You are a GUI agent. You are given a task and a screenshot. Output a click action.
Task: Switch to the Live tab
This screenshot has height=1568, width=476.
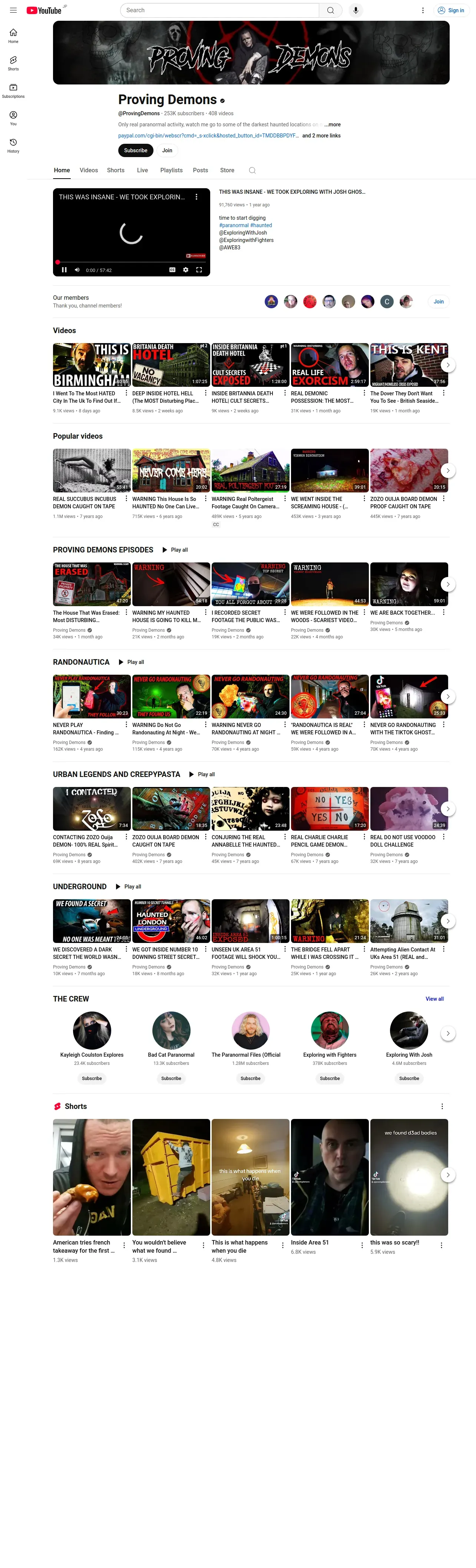tap(142, 170)
